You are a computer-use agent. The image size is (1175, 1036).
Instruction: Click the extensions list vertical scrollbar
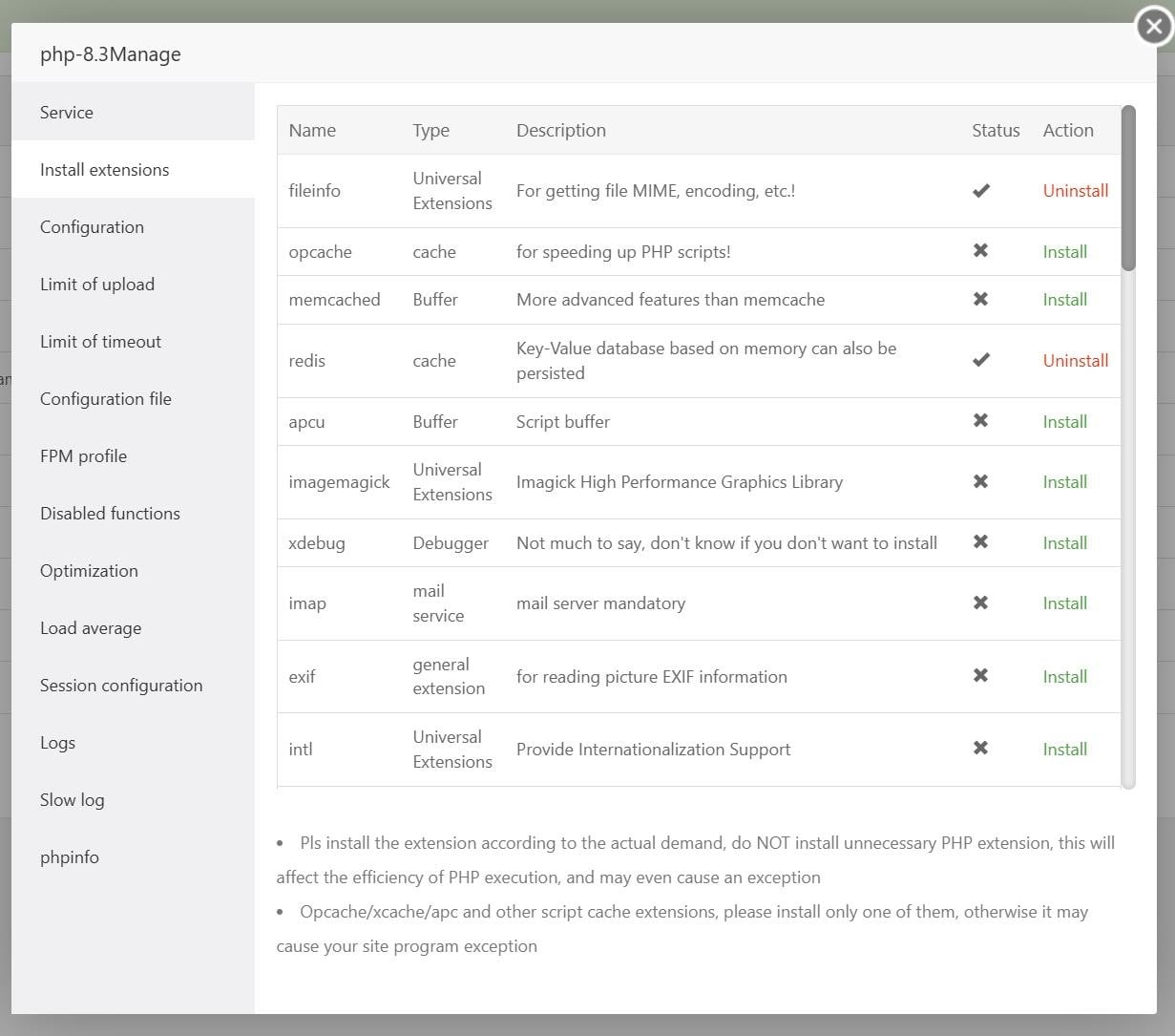coord(1128,188)
